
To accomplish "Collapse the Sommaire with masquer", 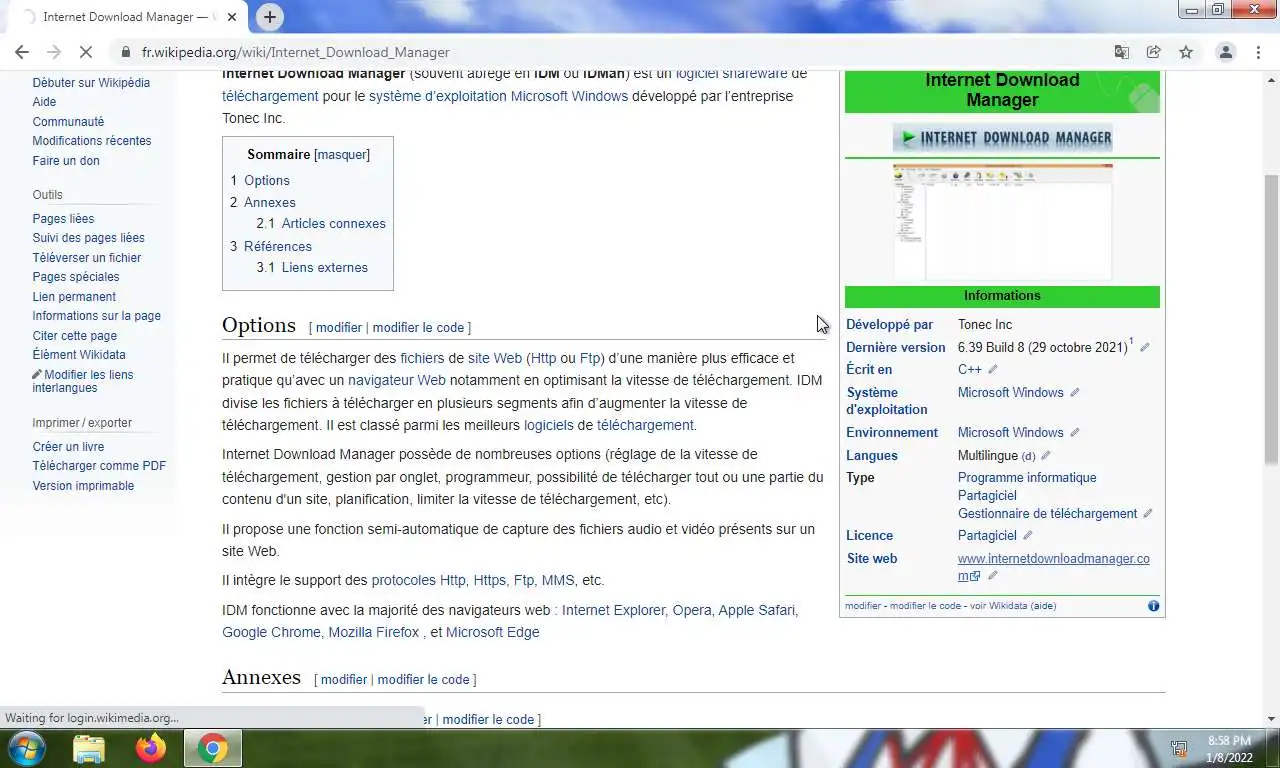I will point(342,155).
